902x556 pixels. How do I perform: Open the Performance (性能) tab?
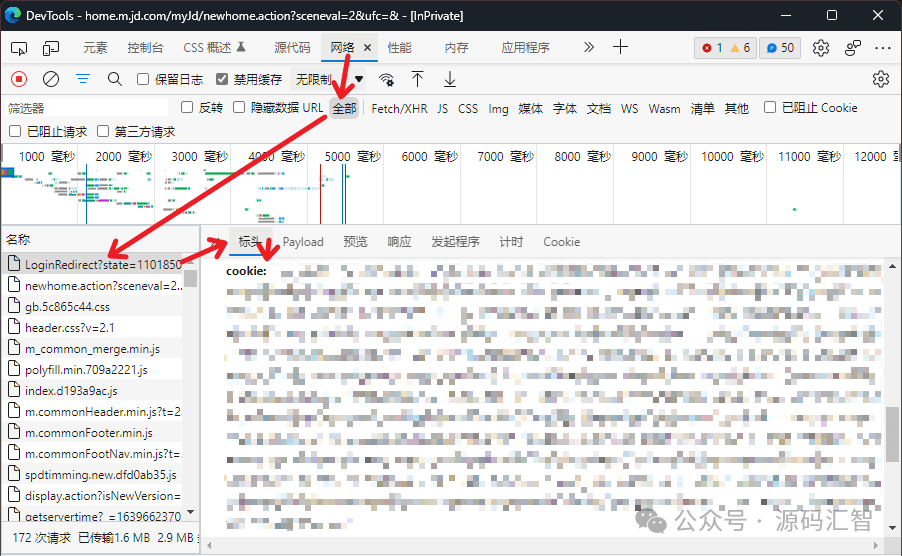pyautogui.click(x=399, y=48)
